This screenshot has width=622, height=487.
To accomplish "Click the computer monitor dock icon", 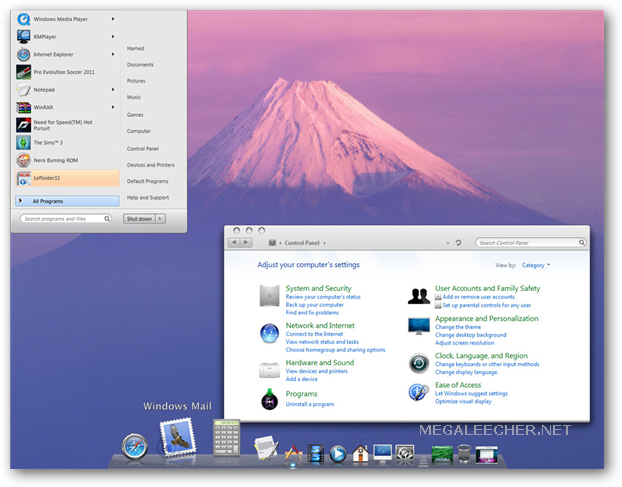I will click(x=382, y=454).
